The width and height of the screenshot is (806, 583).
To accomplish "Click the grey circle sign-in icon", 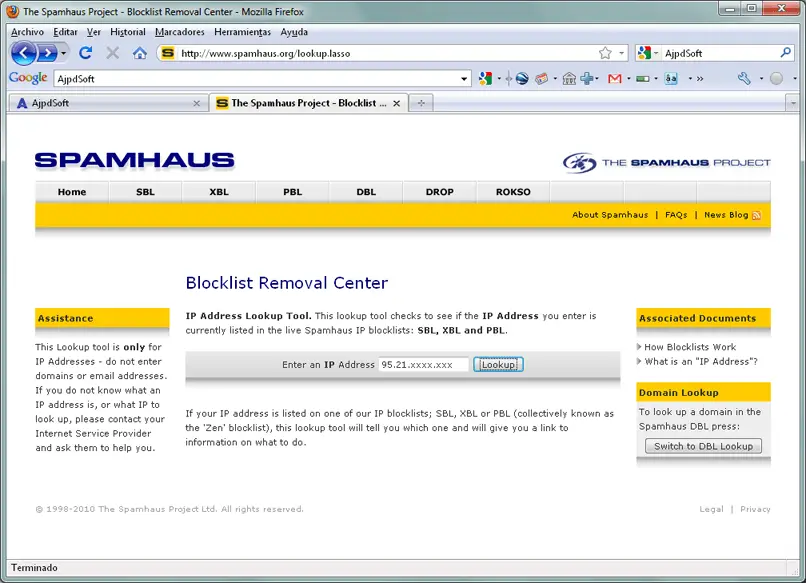I will click(x=776, y=78).
